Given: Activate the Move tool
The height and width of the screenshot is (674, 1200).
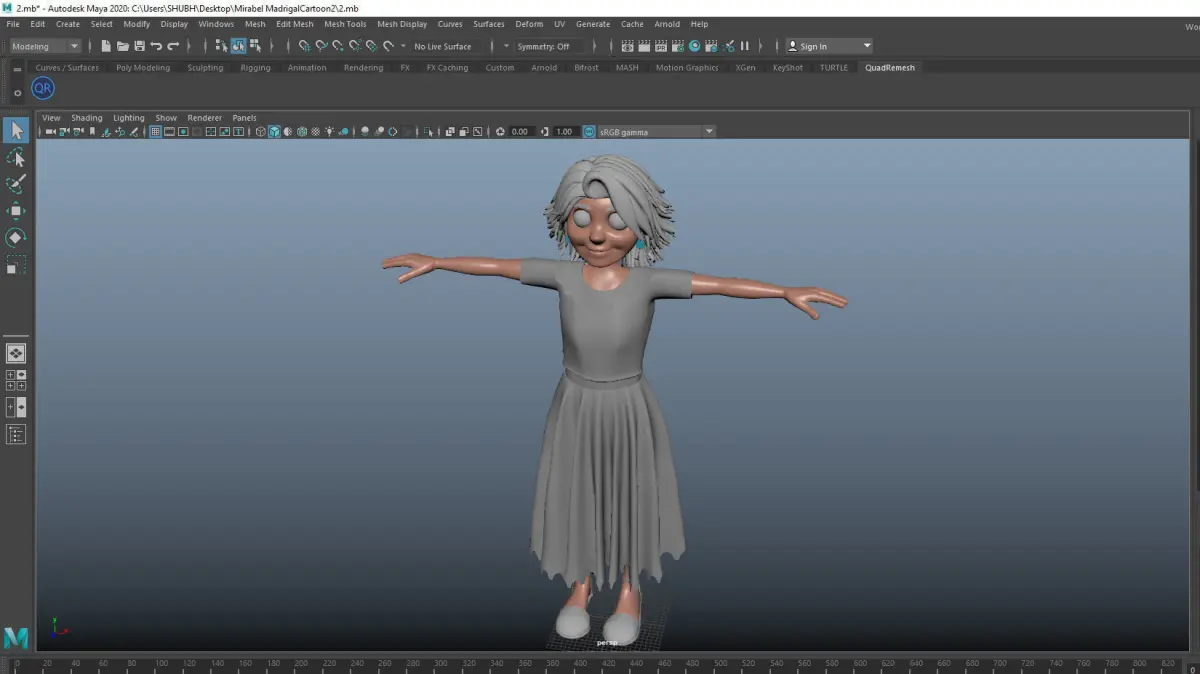Looking at the screenshot, I should coord(16,211).
